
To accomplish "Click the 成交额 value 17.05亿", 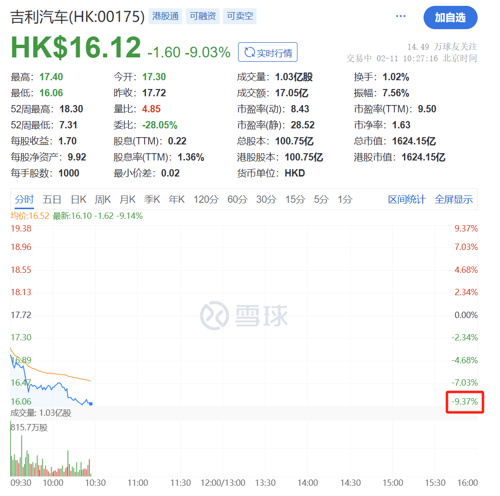I will 292,93.
